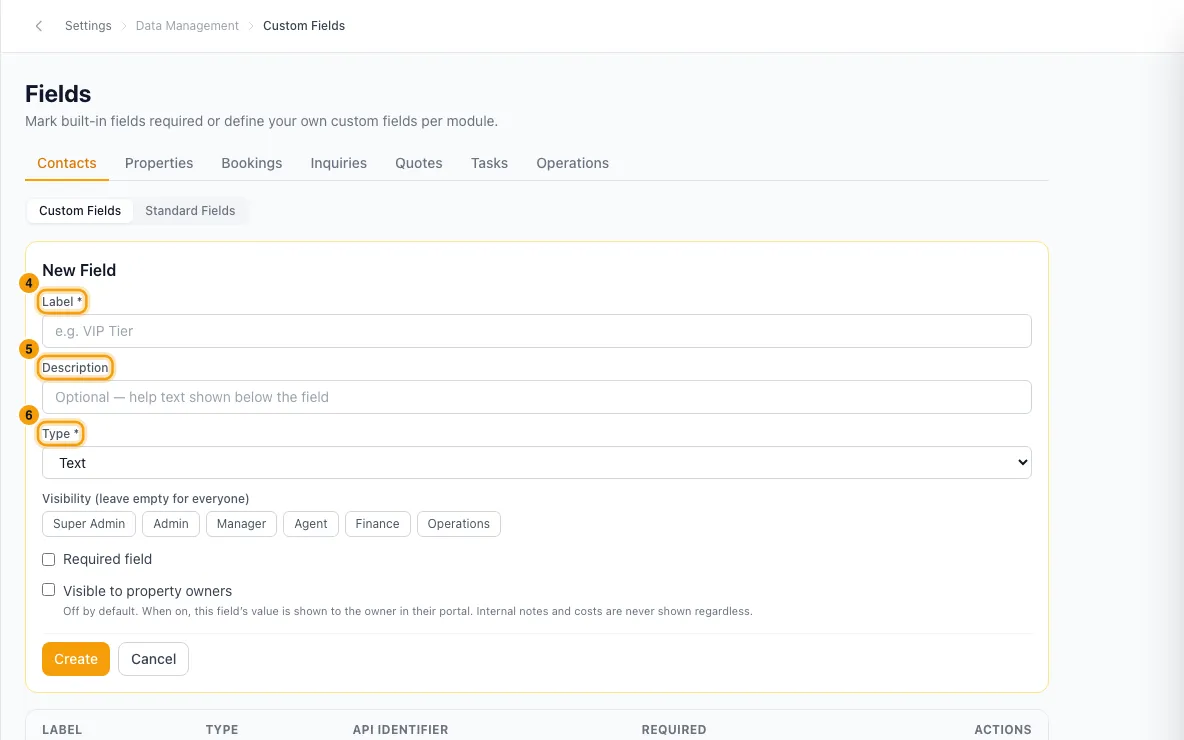Open Data Management breadcrumb
Image resolution: width=1184 pixels, height=740 pixels.
click(x=187, y=26)
